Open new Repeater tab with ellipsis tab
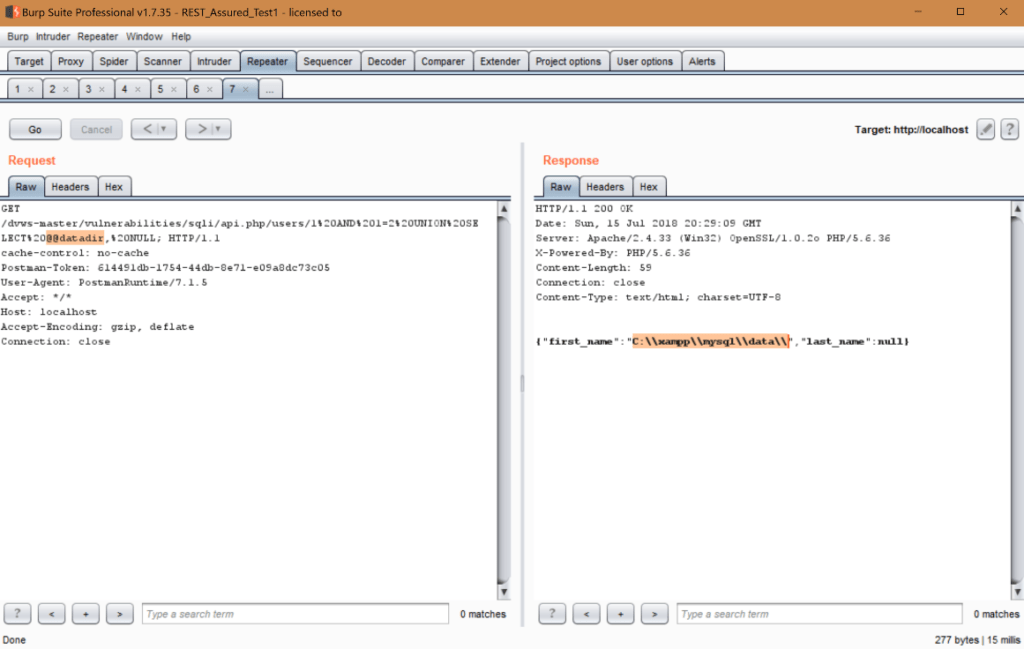Image resolution: width=1024 pixels, height=649 pixels. click(x=271, y=89)
